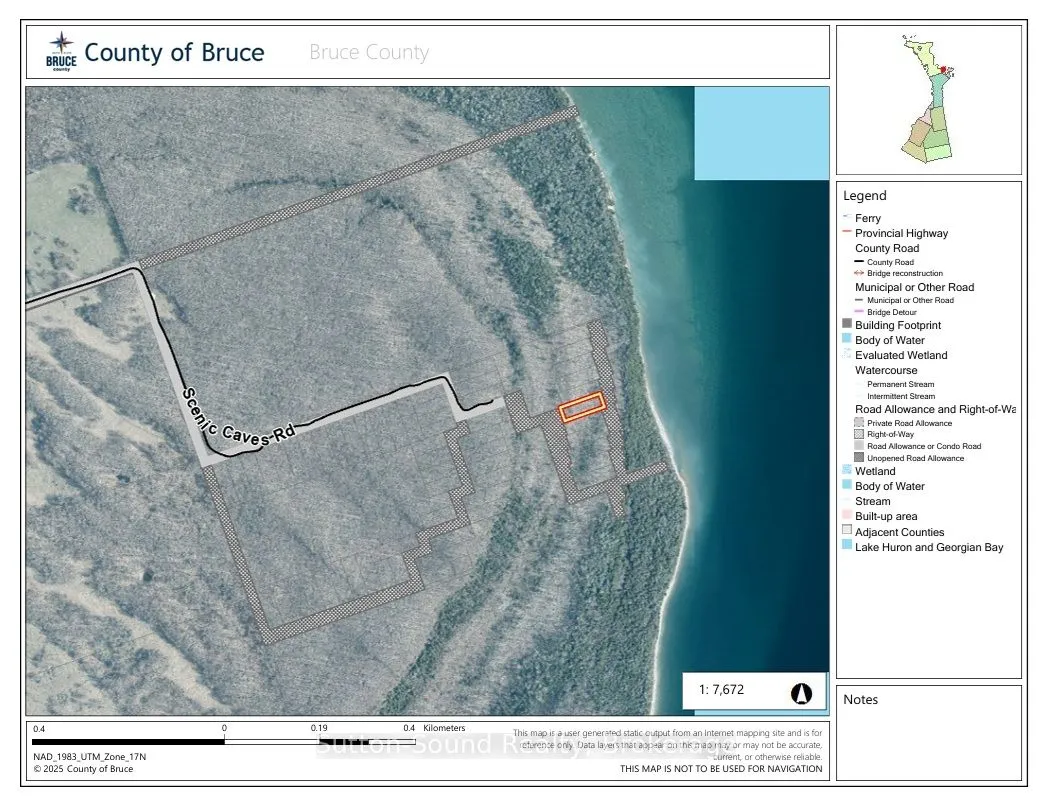Select the Ferry symbol in the legend
1050x809 pixels.
point(845,216)
